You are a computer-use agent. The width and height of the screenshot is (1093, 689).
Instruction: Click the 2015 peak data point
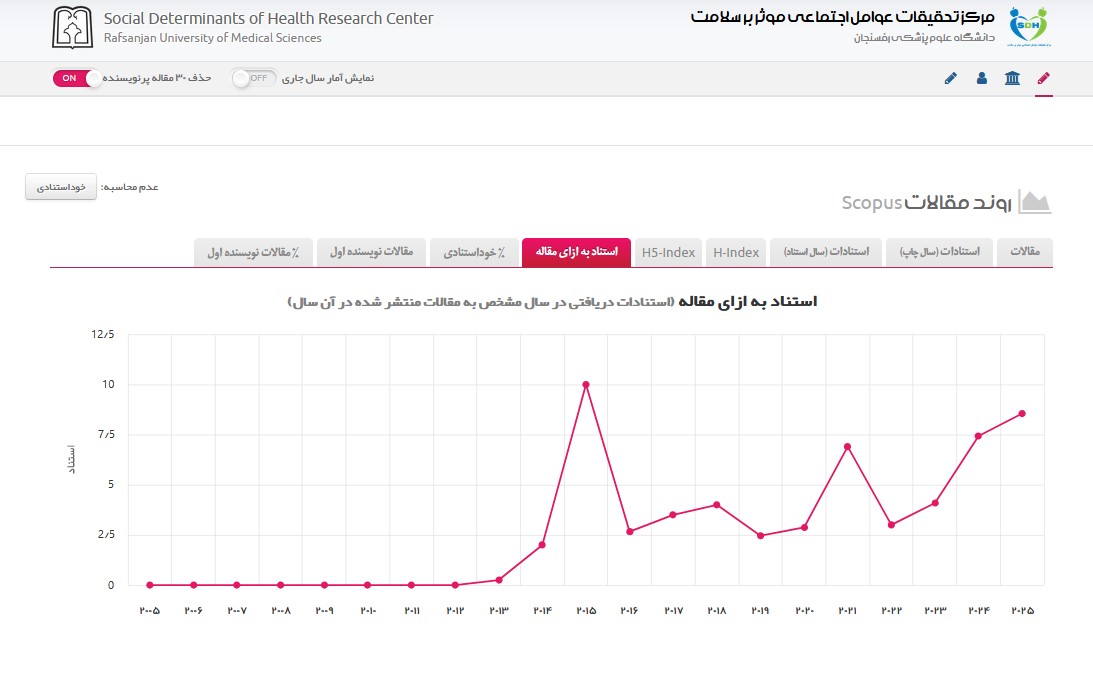click(x=586, y=384)
